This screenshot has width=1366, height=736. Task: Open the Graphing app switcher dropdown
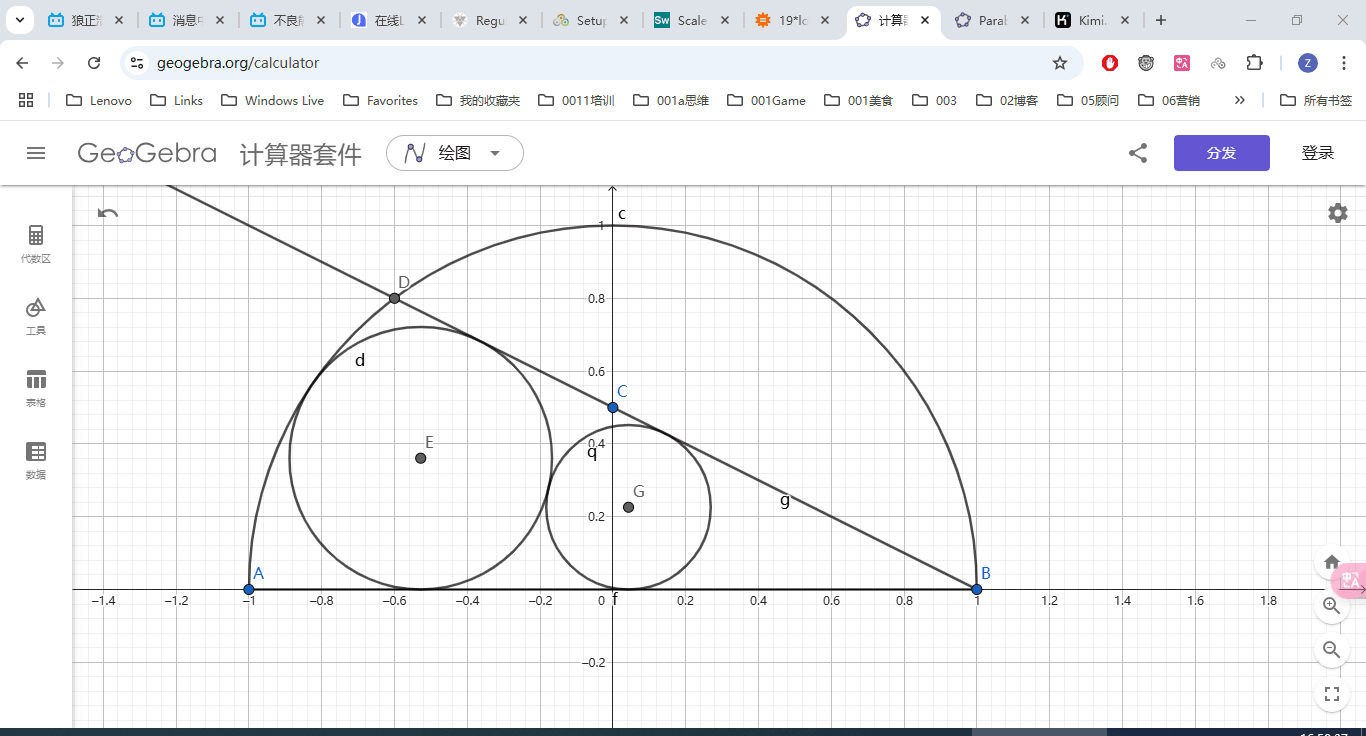(x=455, y=153)
